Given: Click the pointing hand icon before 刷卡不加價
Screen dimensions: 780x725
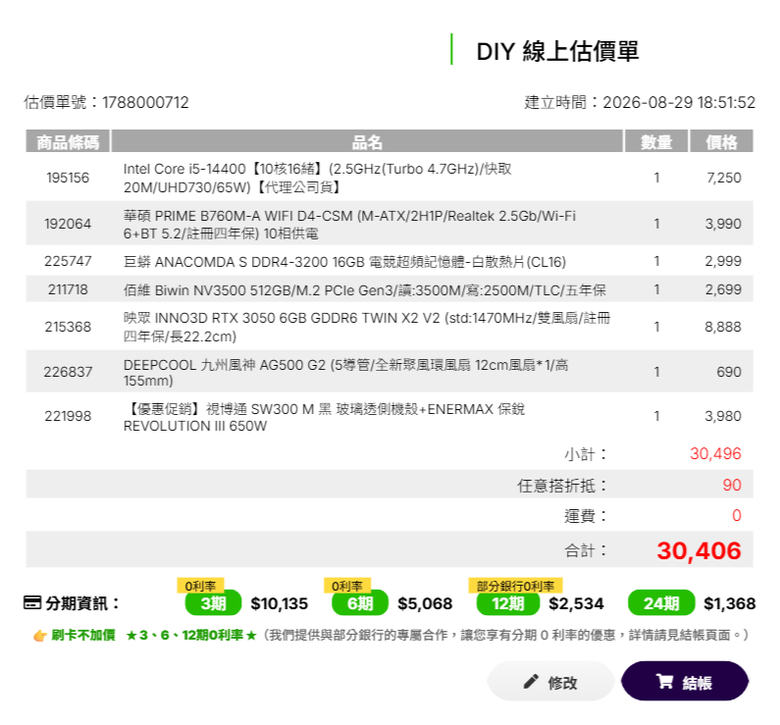Looking at the screenshot, I should pos(40,635).
